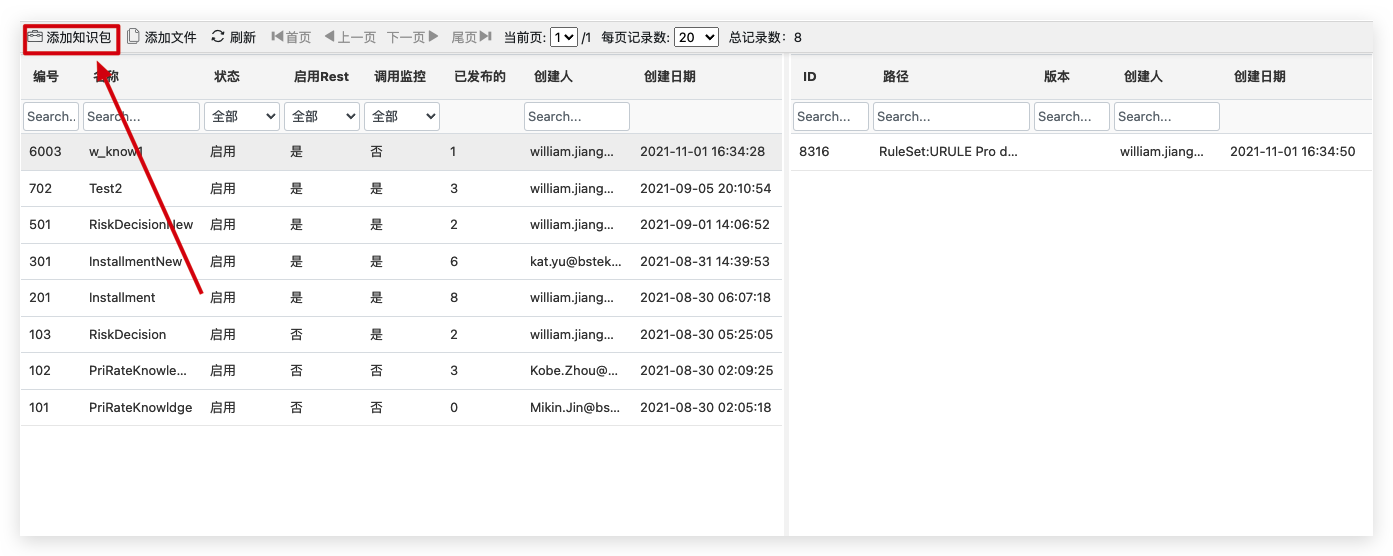The image size is (1393, 556).
Task: Click the 路径 search field
Action: (x=951, y=117)
